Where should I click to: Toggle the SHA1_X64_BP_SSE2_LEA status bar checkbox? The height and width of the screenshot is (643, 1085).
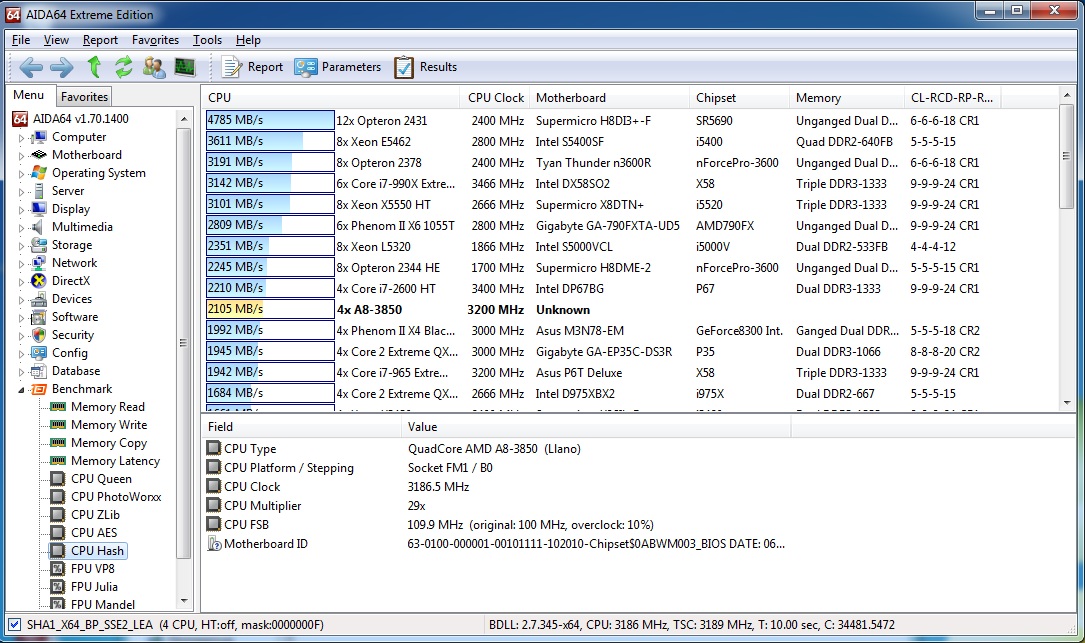click(x=14, y=625)
